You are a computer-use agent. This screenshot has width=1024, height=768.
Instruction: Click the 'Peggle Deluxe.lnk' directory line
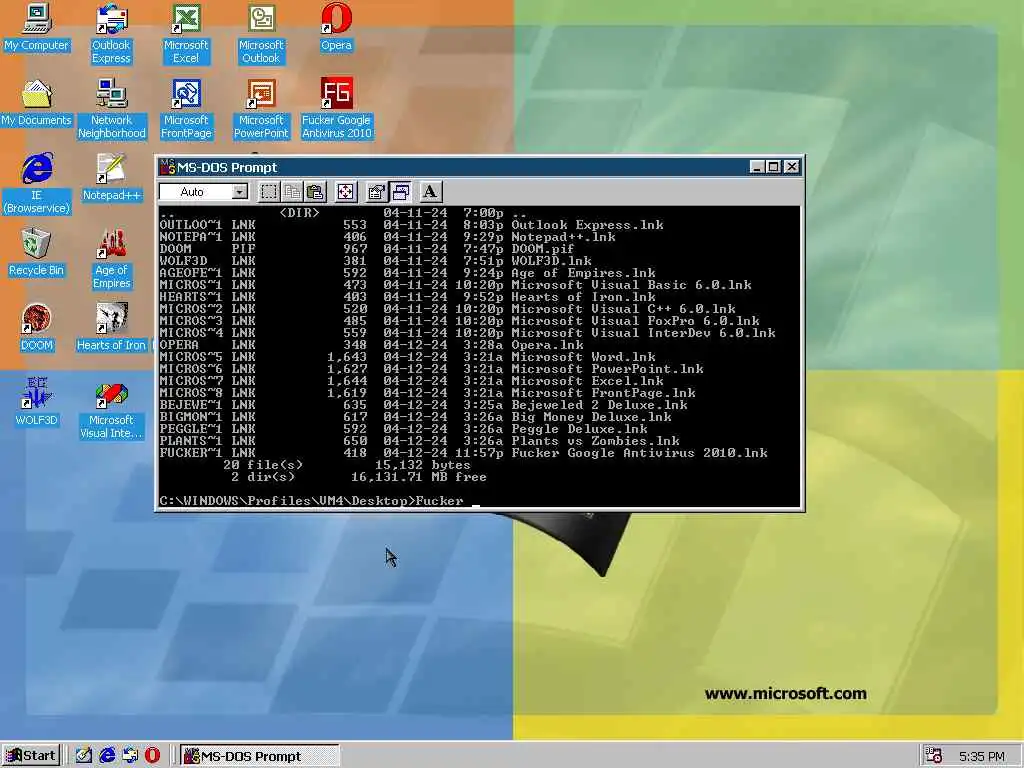pyautogui.click(x=404, y=428)
